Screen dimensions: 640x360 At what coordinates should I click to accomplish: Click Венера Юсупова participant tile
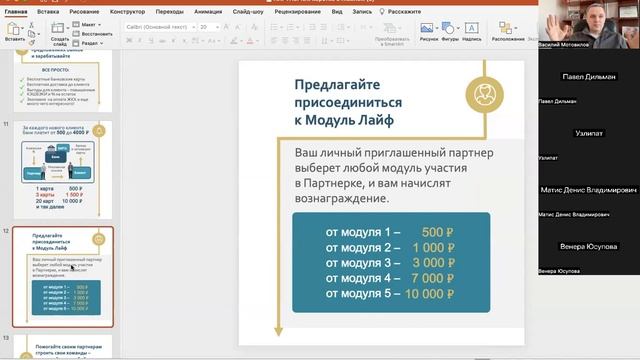(x=589, y=247)
